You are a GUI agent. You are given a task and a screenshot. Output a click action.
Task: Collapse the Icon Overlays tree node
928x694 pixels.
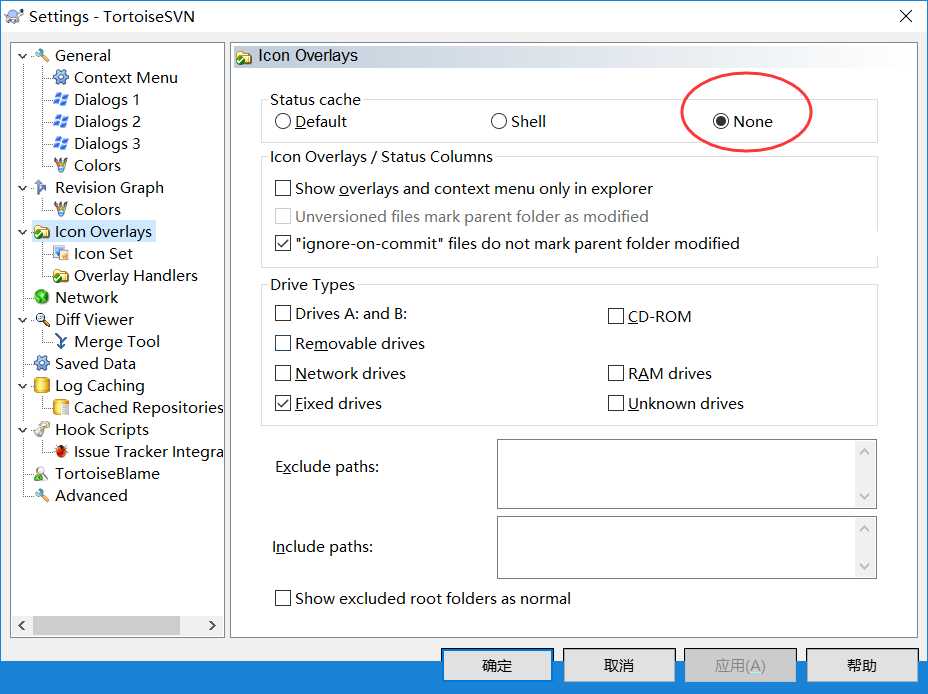pos(22,232)
